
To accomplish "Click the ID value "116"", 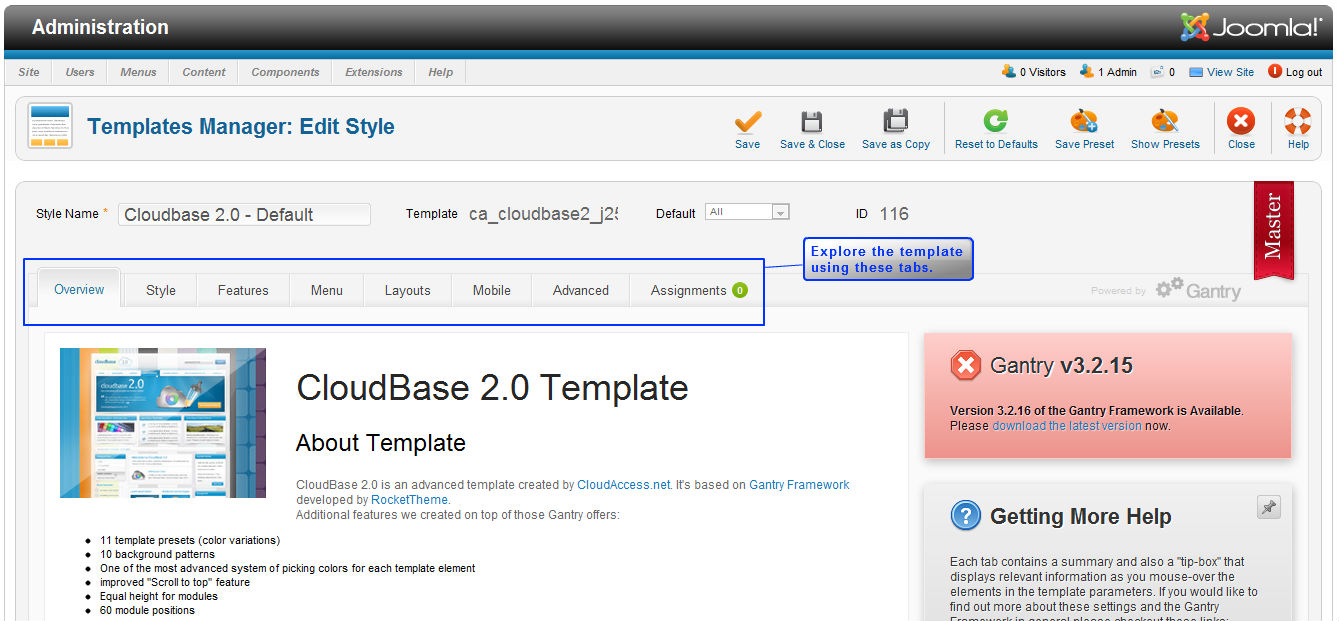I will (894, 214).
